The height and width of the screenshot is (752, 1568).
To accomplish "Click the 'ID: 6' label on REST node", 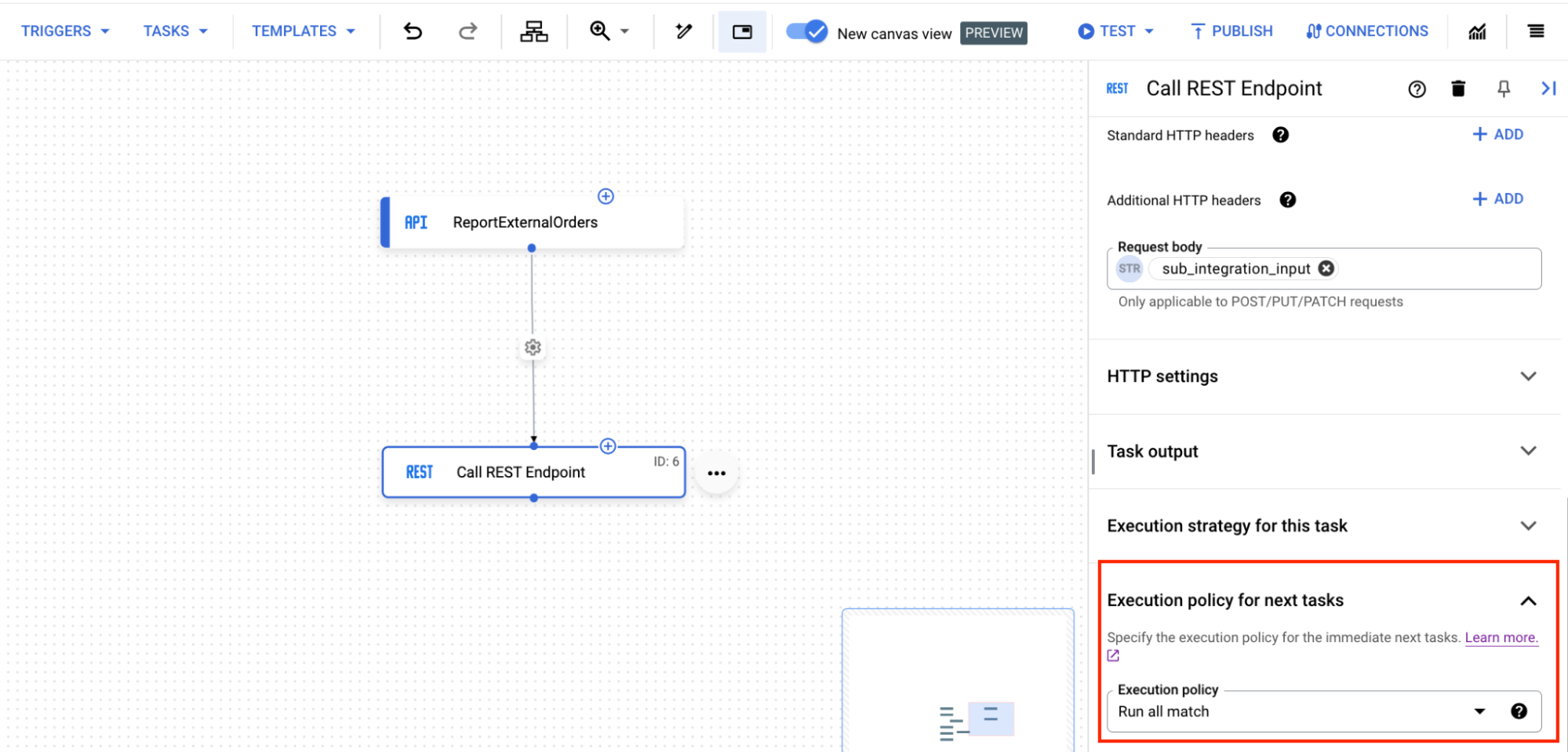I will coord(666,462).
